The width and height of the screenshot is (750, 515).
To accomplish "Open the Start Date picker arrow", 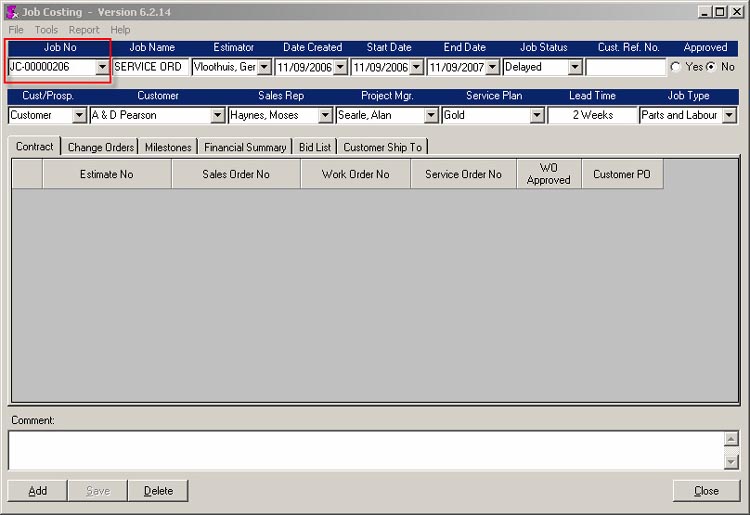I will click(416, 67).
